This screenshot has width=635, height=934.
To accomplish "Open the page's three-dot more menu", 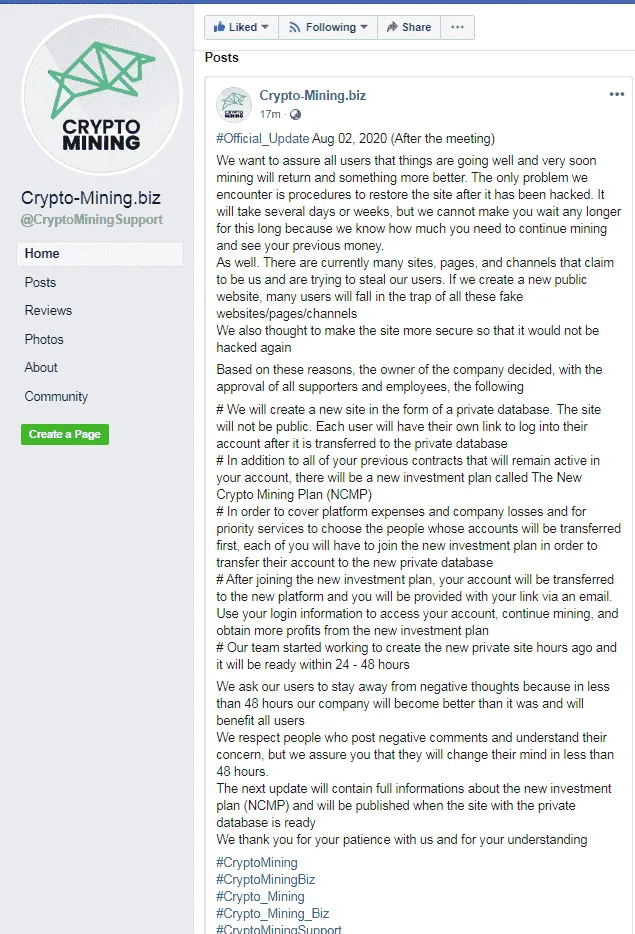I will tap(457, 27).
